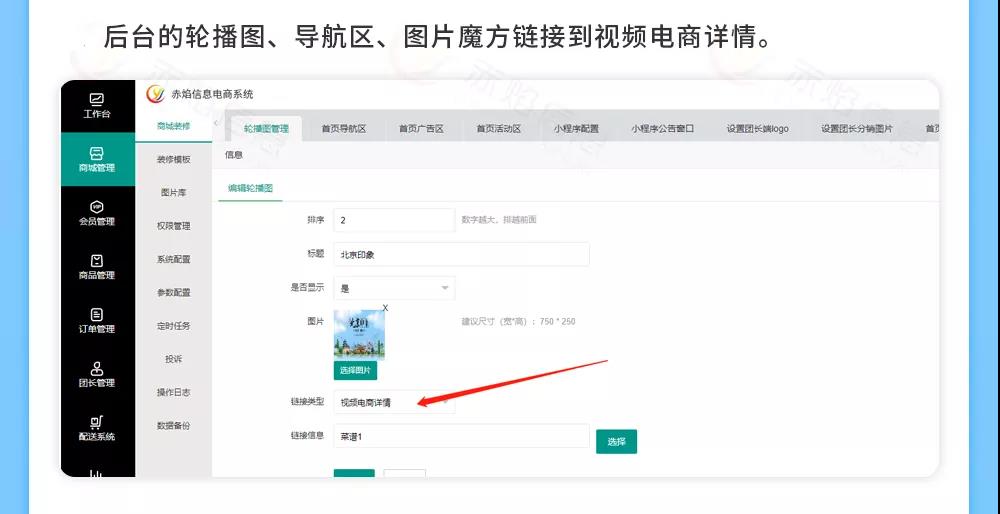Open 团长管理 group leader icon
The image size is (1000, 514).
point(97,370)
